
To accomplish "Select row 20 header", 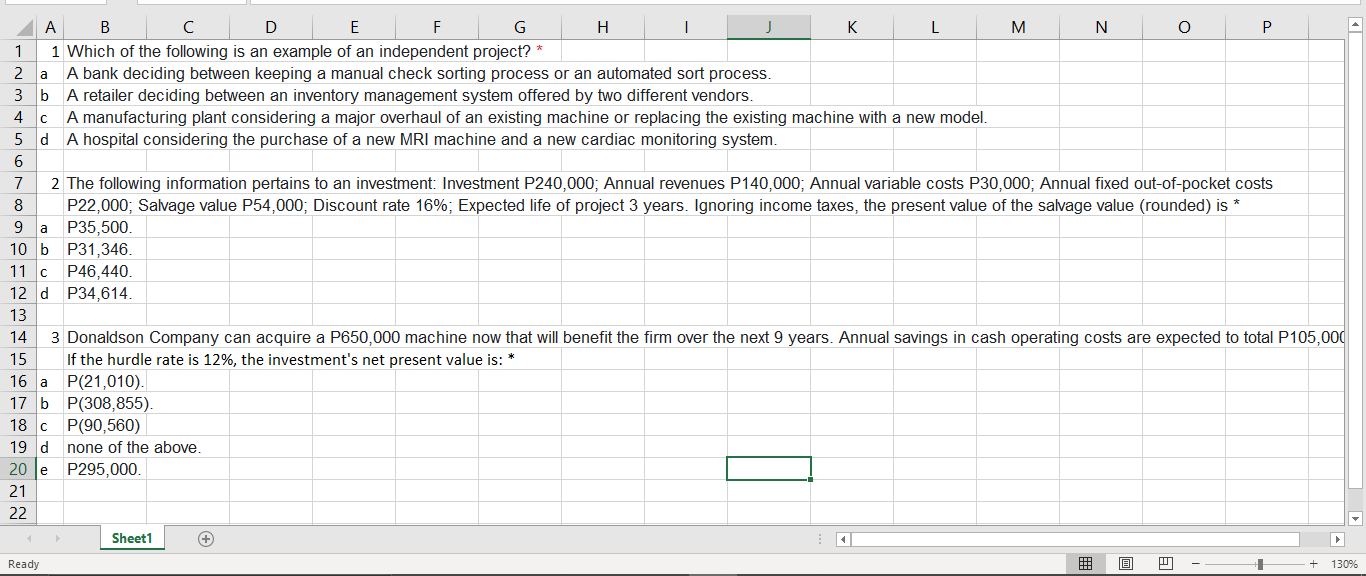I will 18,469.
